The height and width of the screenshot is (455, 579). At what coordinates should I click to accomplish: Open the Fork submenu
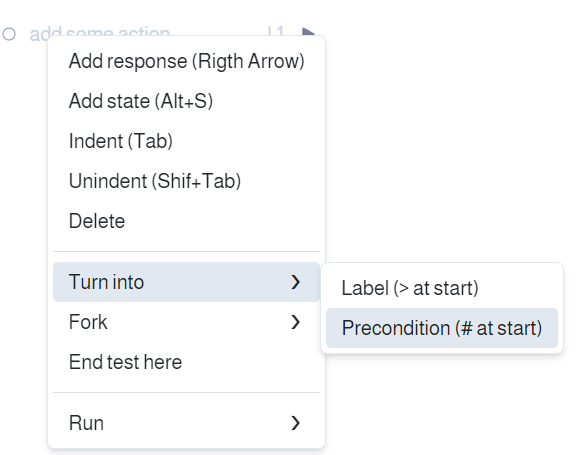(186, 322)
